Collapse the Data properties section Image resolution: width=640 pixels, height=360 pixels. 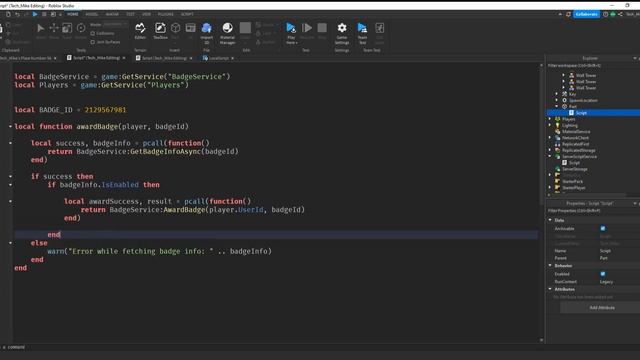[550, 220]
